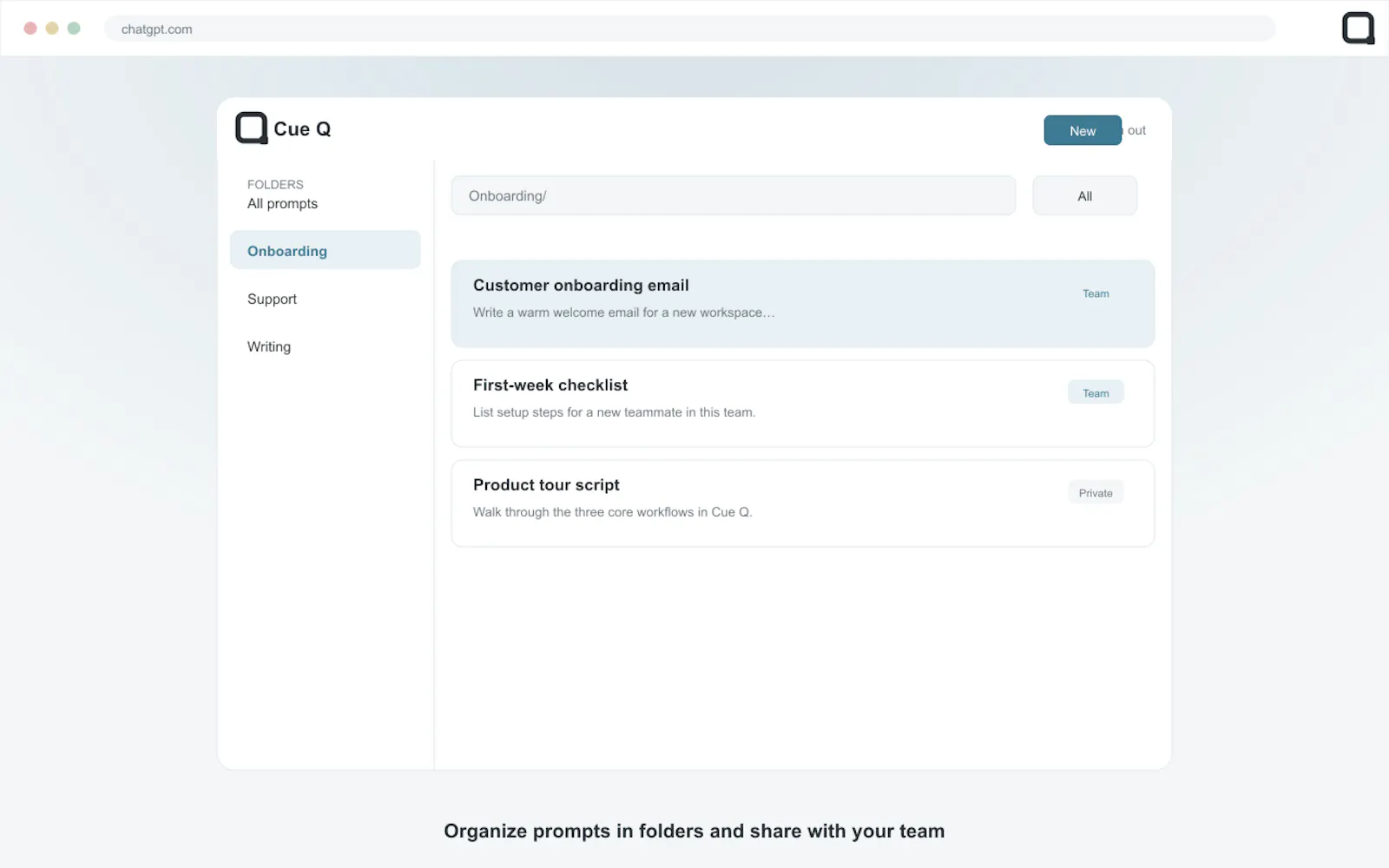This screenshot has height=868, width=1389.
Task: Click the chatgpt.com address bar
Action: pos(690,29)
